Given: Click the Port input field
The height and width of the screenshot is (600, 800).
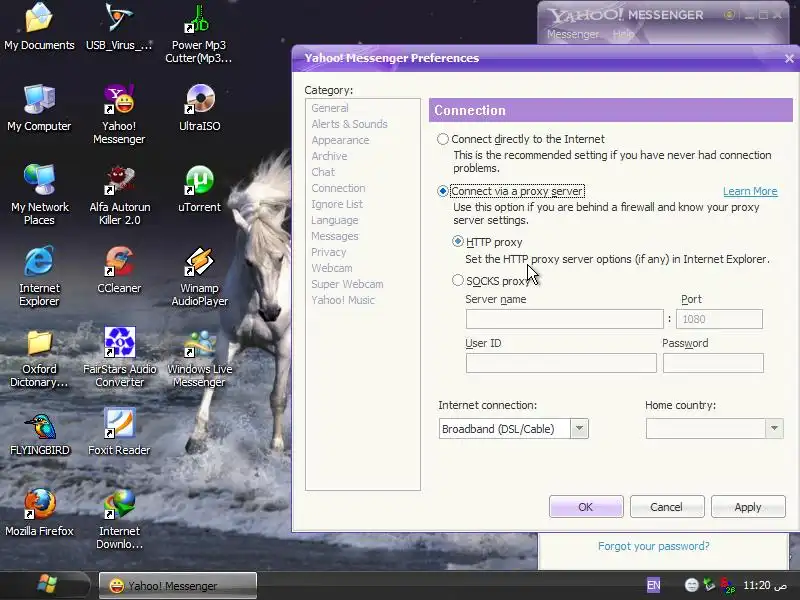Looking at the screenshot, I should (719, 319).
